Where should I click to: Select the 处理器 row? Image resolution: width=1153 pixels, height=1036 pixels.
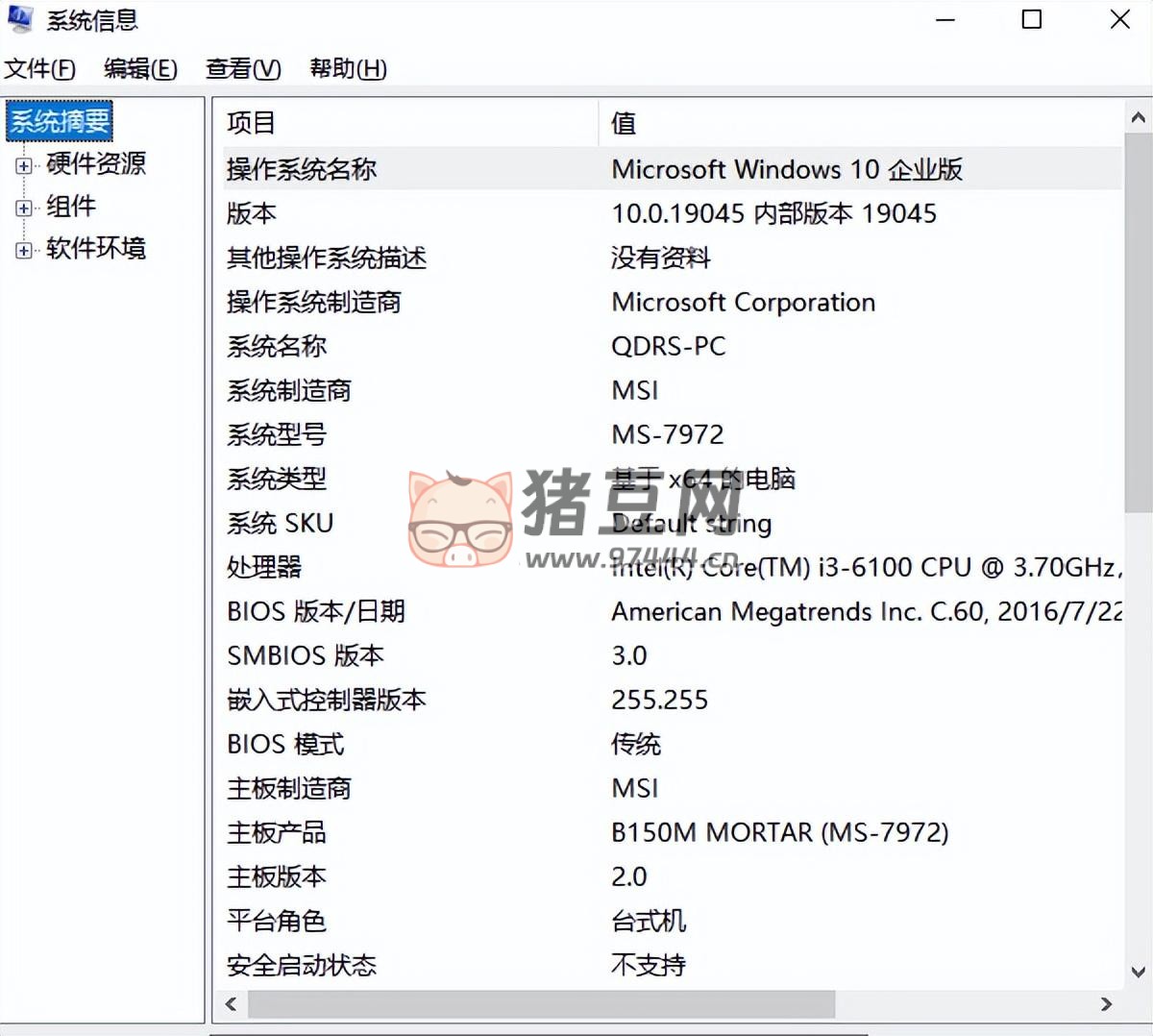[x=265, y=567]
